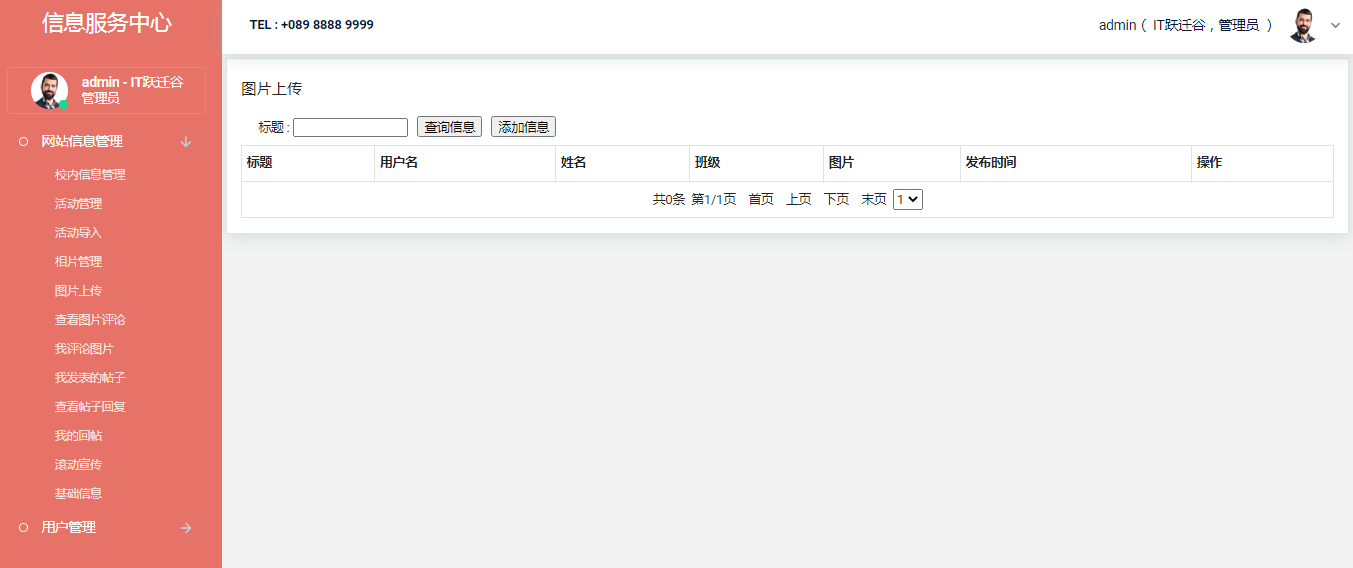Open 基础信息 sidebar item
The height and width of the screenshot is (568, 1353).
[x=78, y=493]
